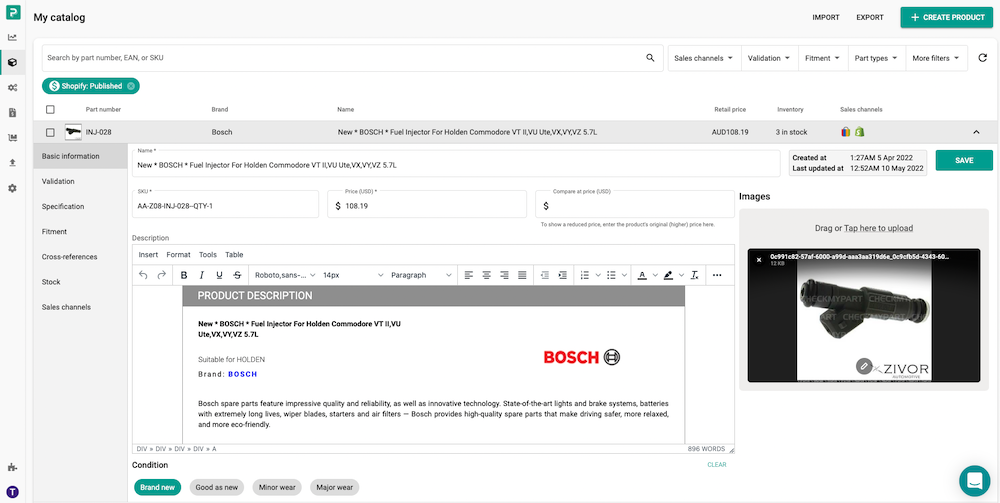Clear formatting in the editor
Viewport: 1000px width, 503px height.
coord(695,275)
